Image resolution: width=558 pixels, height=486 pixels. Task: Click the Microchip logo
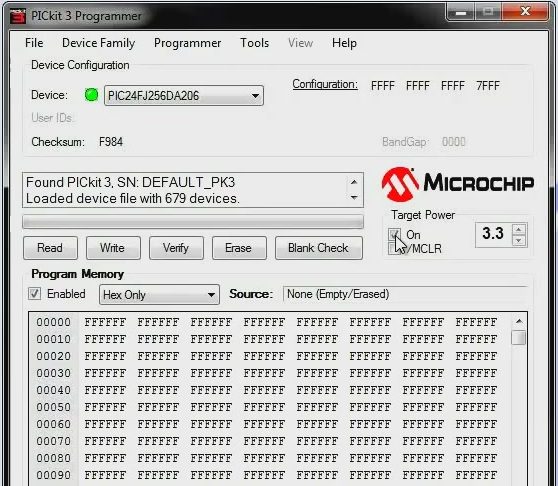(x=458, y=184)
